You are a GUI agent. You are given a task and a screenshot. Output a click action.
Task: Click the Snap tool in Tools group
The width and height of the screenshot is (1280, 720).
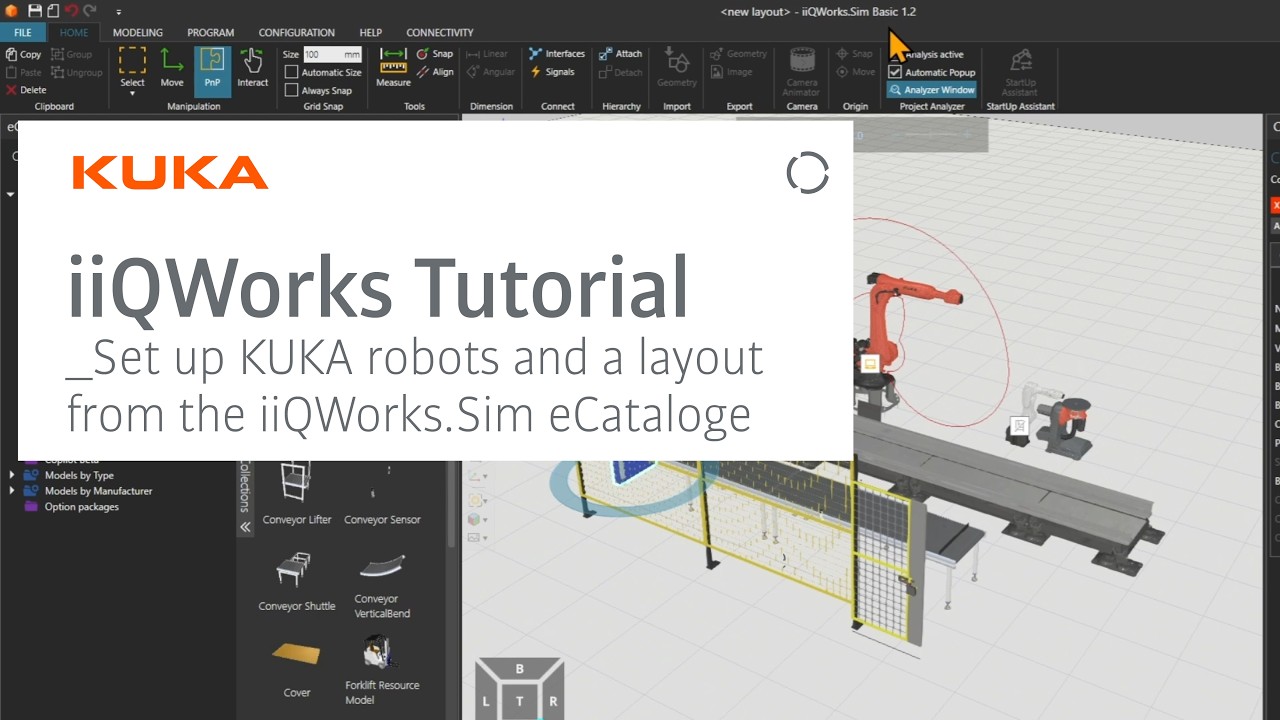point(435,54)
